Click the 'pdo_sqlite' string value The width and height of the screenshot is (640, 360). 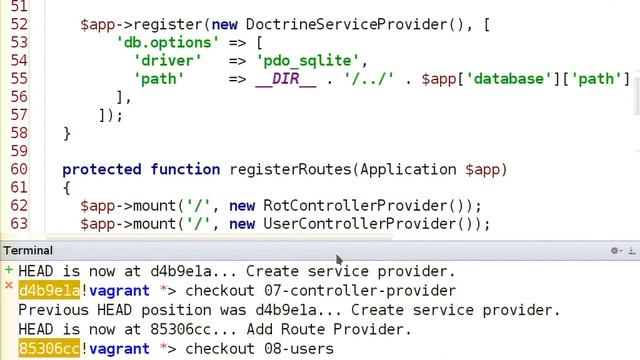coord(308,61)
